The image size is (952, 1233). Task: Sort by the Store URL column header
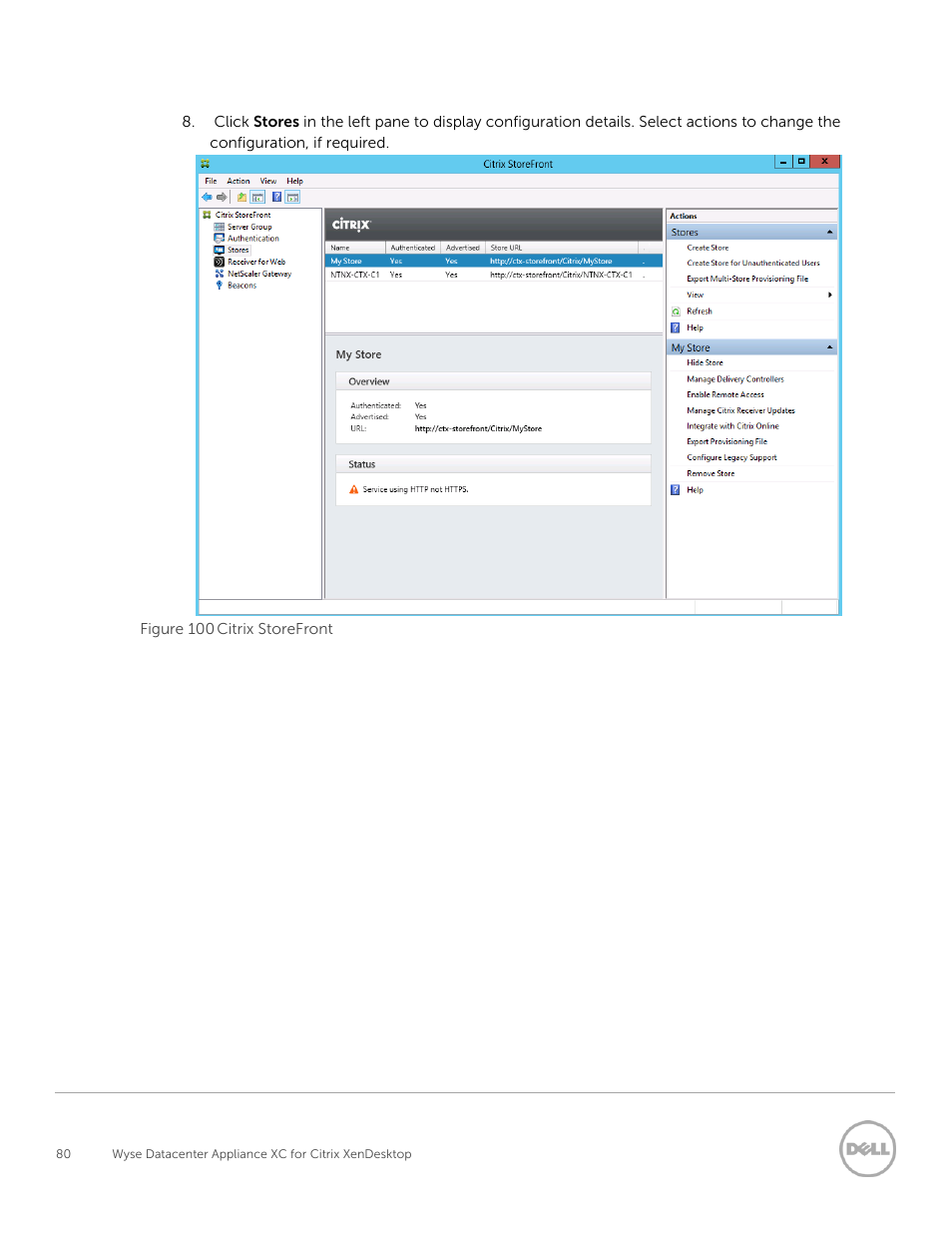coord(562,248)
